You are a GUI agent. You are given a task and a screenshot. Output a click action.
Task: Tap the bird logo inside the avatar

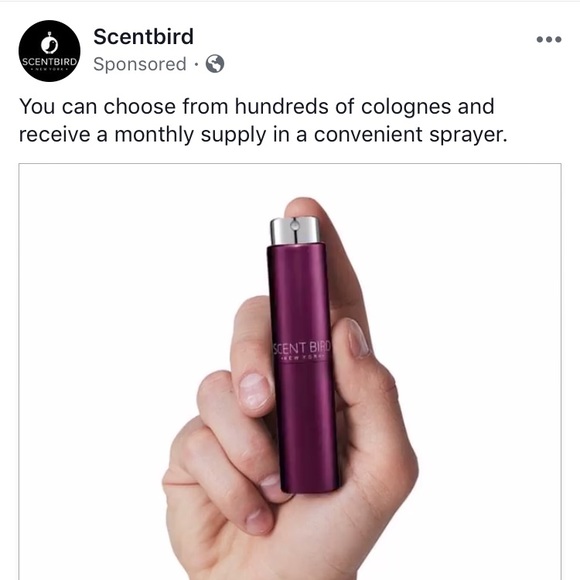[x=49, y=44]
